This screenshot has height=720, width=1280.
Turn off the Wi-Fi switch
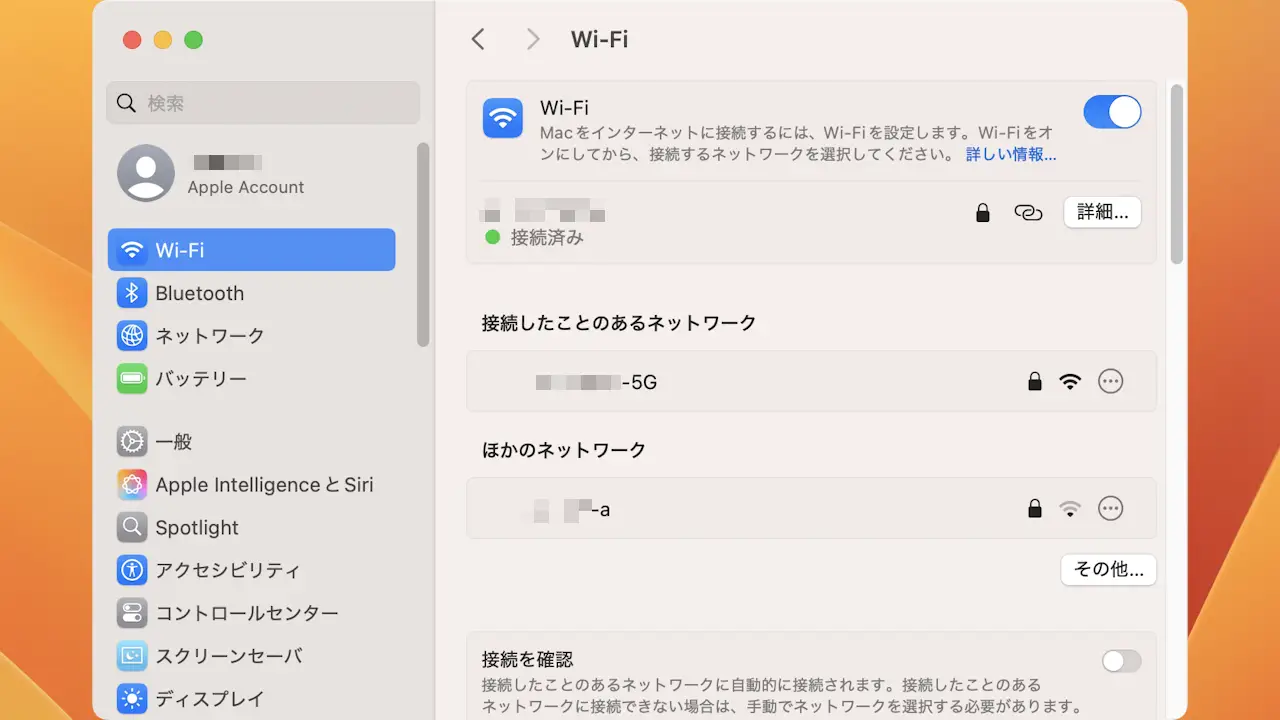coord(1112,112)
